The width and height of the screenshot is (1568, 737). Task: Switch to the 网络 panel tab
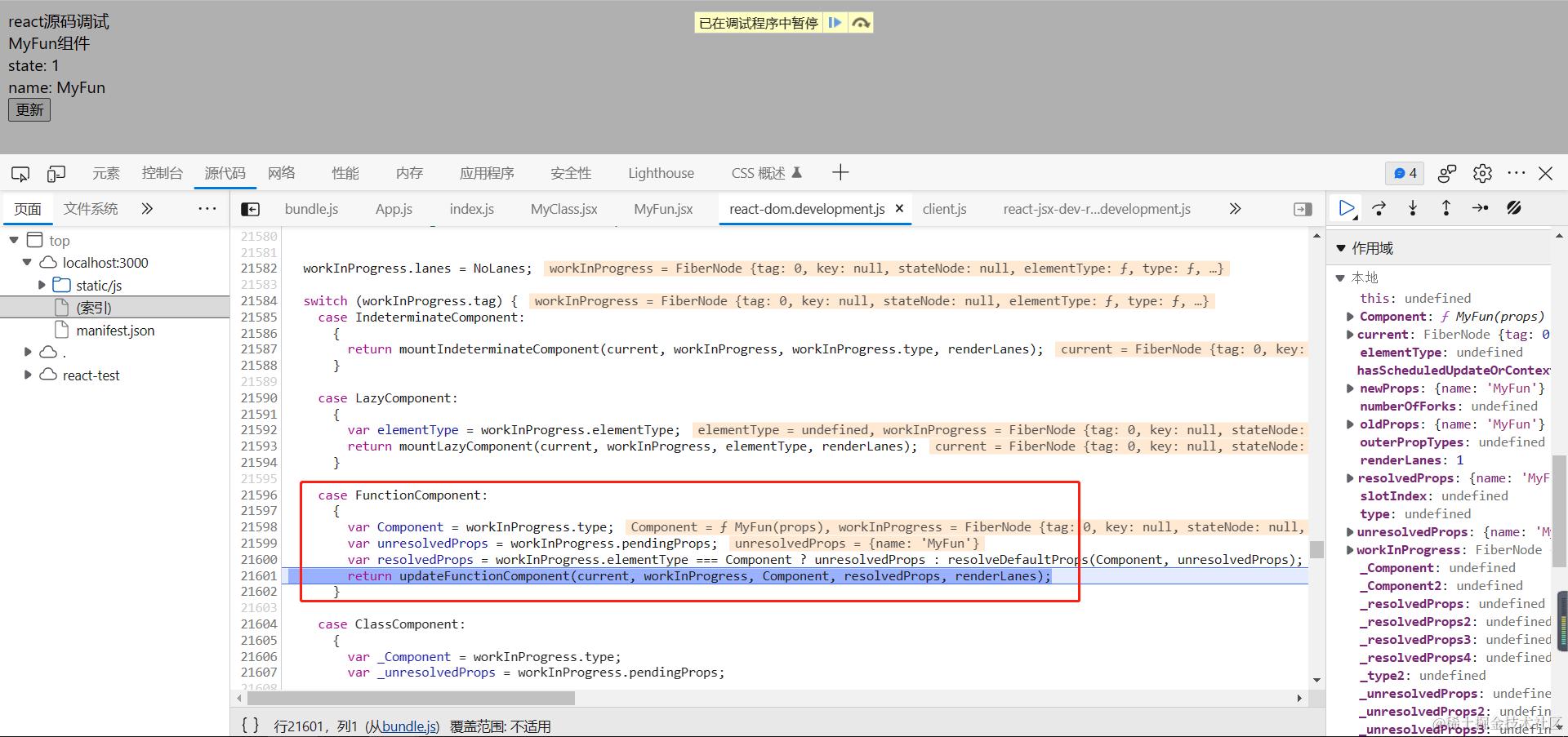(282, 173)
